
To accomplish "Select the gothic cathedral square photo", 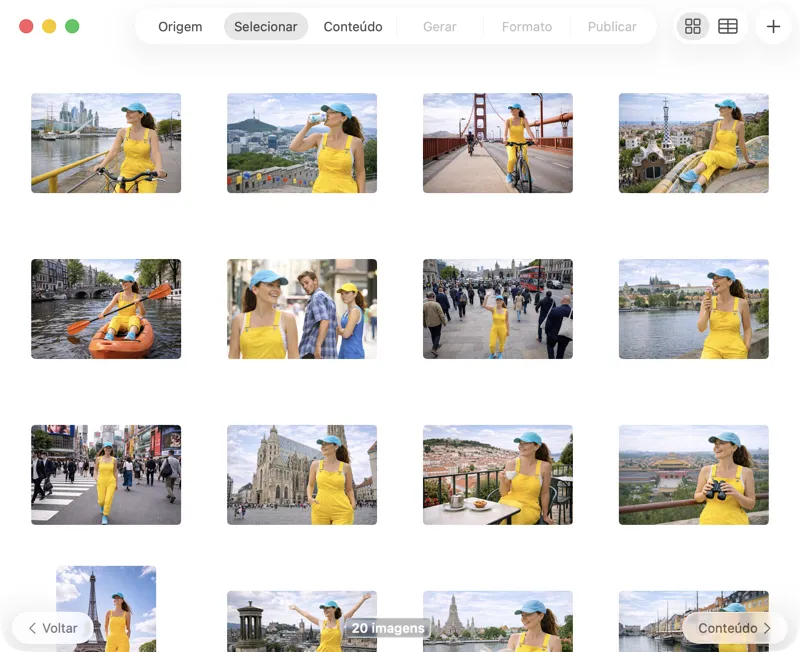I will click(x=302, y=475).
